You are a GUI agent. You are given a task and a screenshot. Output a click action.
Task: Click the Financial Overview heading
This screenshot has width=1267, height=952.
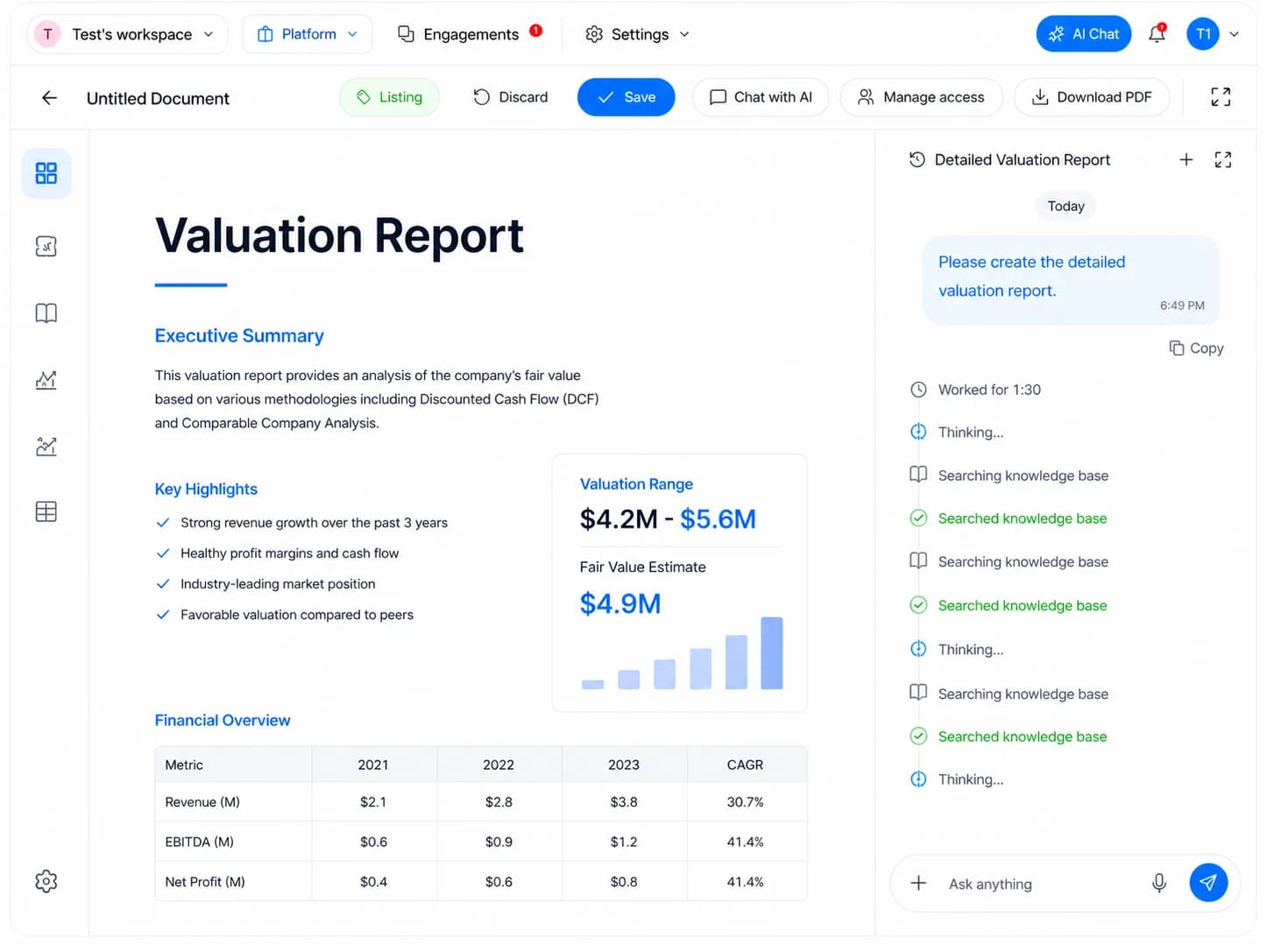[223, 721]
